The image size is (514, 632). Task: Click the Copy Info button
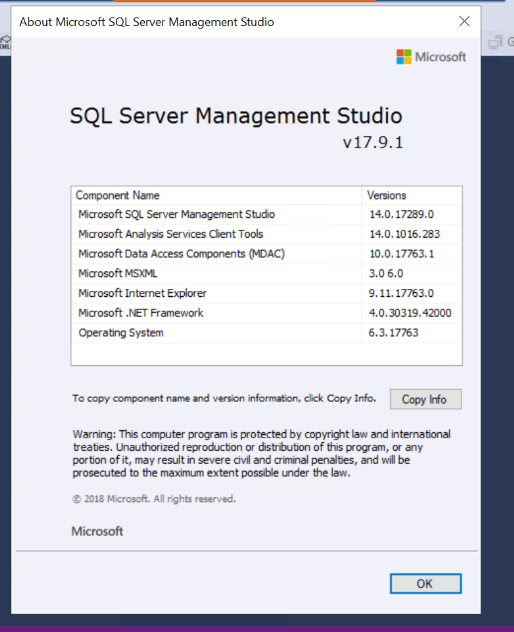425,399
